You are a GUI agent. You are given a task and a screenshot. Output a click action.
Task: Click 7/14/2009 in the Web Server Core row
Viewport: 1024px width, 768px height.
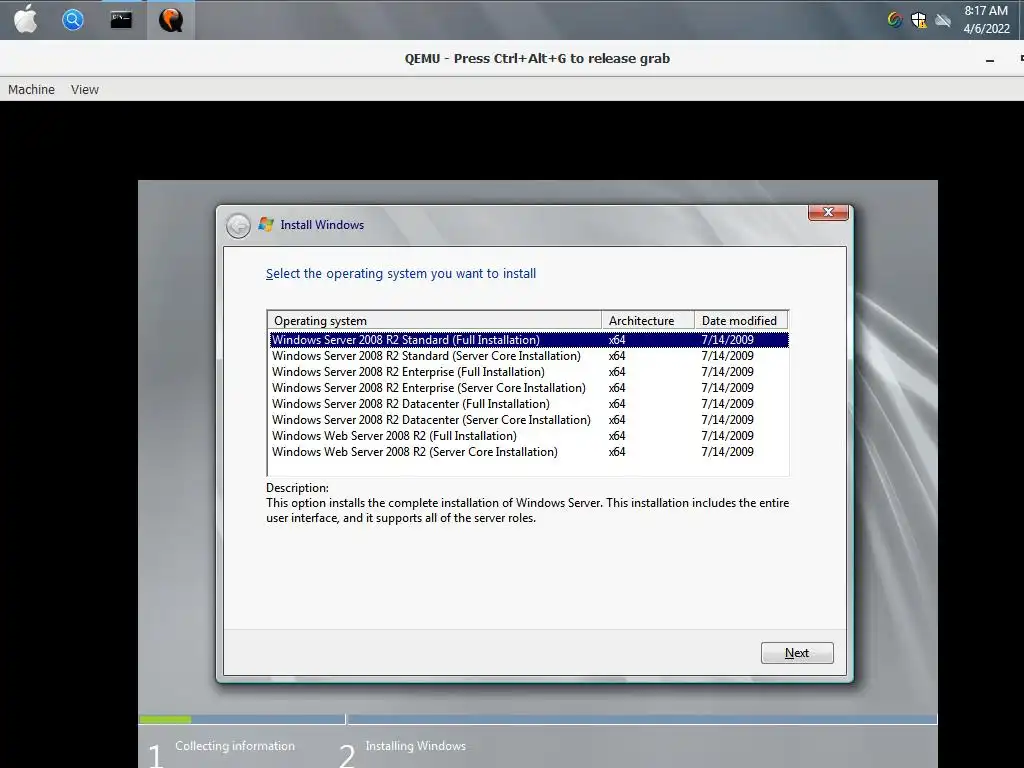(728, 452)
